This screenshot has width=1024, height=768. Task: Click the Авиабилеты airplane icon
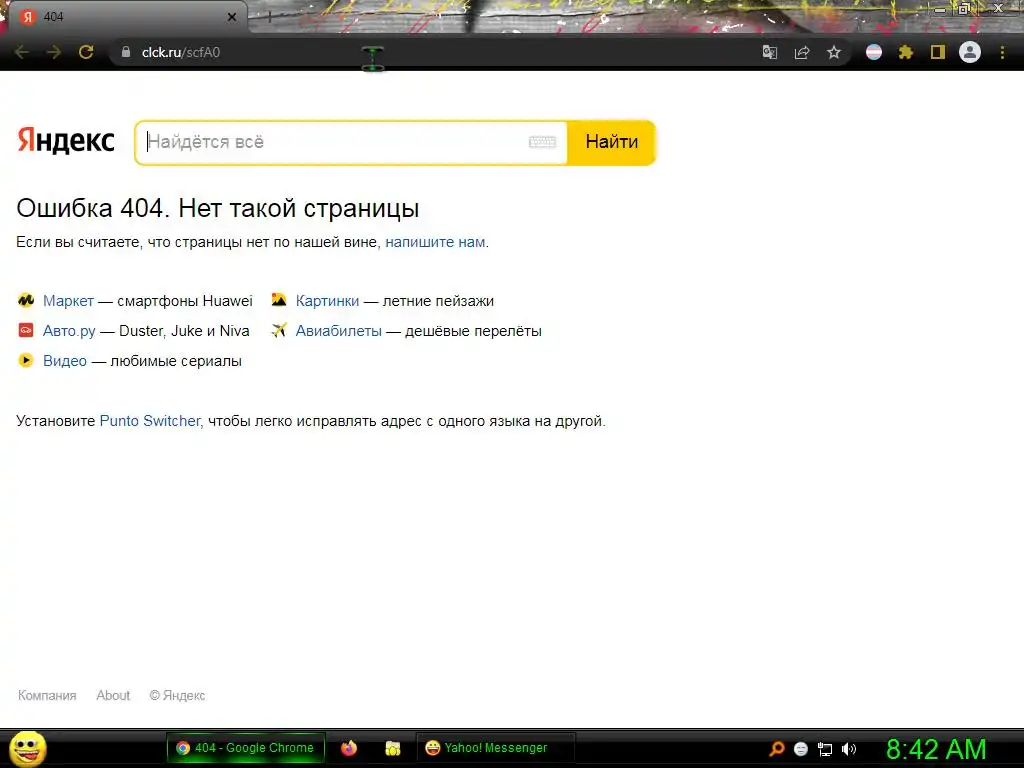(279, 330)
